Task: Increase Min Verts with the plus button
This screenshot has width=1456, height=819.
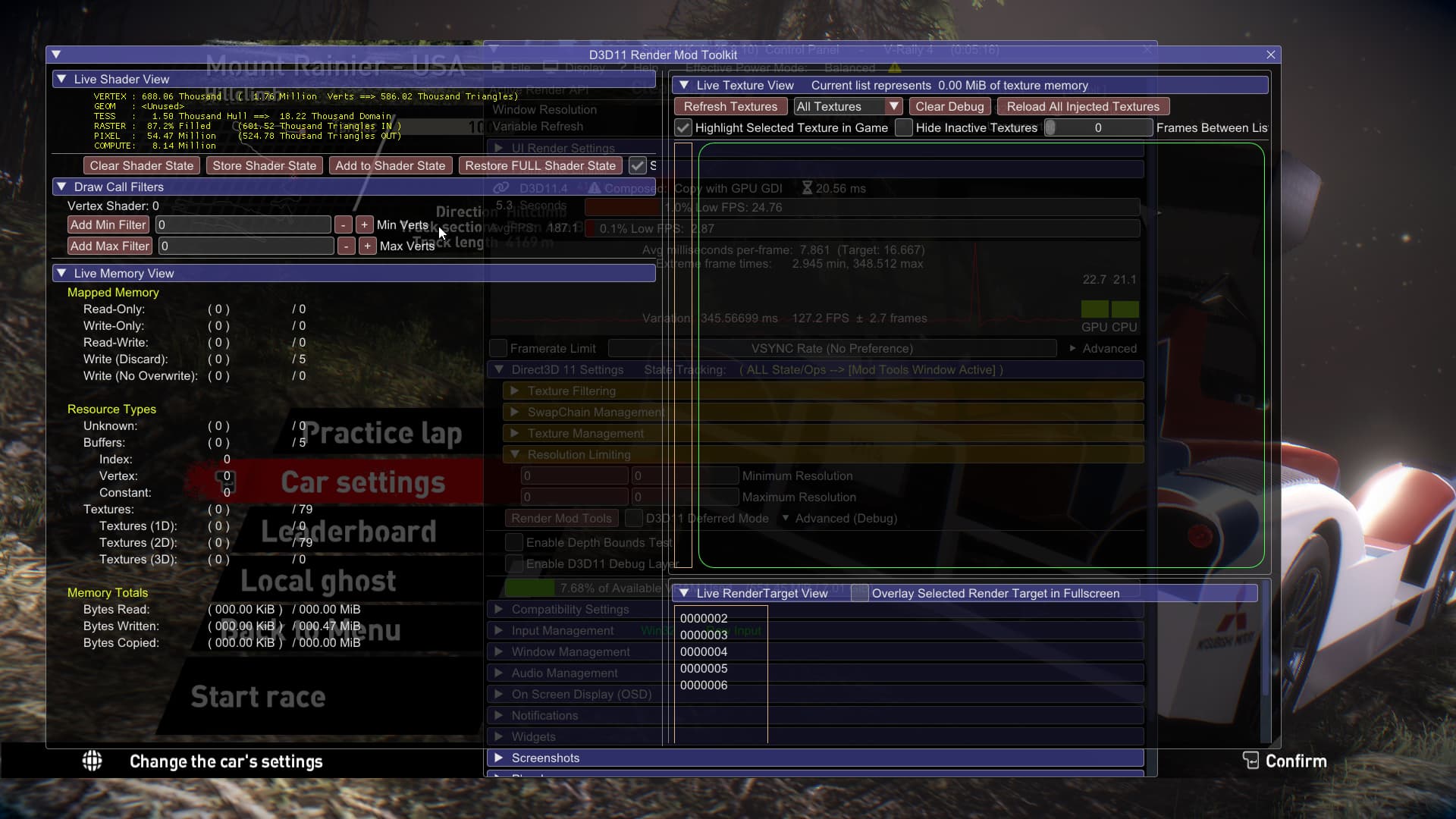Action: click(365, 225)
